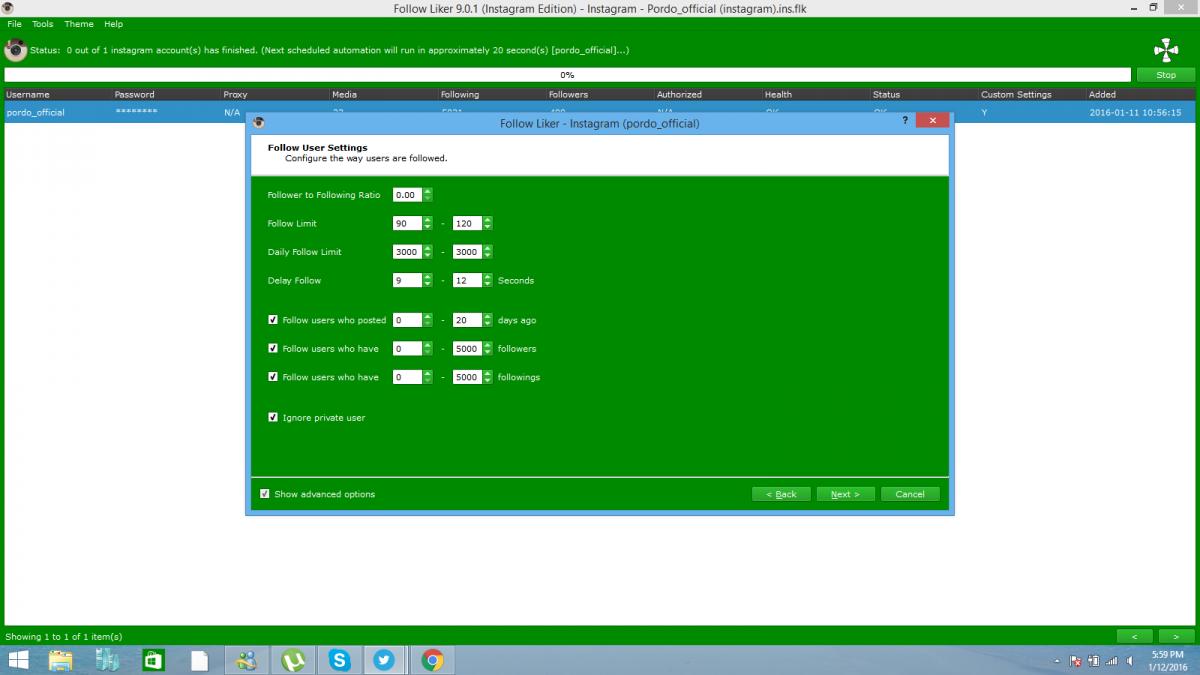The image size is (1200, 675).
Task: Open the Twitter app on the taskbar
Action: point(385,660)
